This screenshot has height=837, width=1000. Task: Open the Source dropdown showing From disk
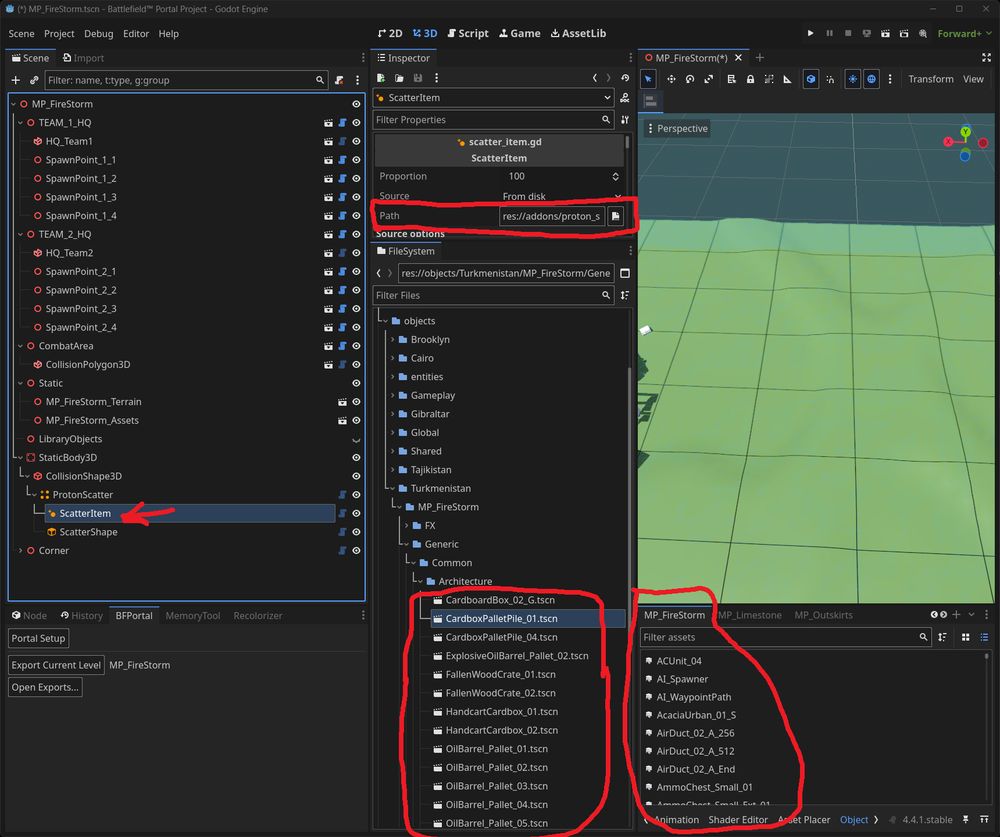[x=560, y=197]
